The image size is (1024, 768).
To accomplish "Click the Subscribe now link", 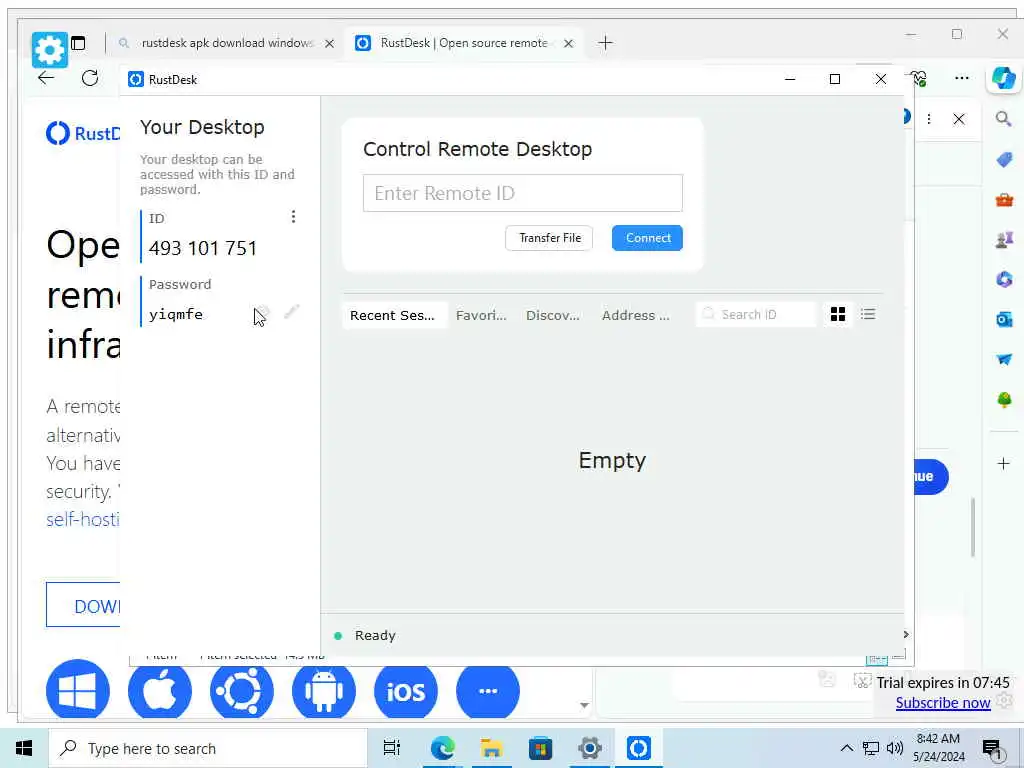I will pyautogui.click(x=942, y=703).
